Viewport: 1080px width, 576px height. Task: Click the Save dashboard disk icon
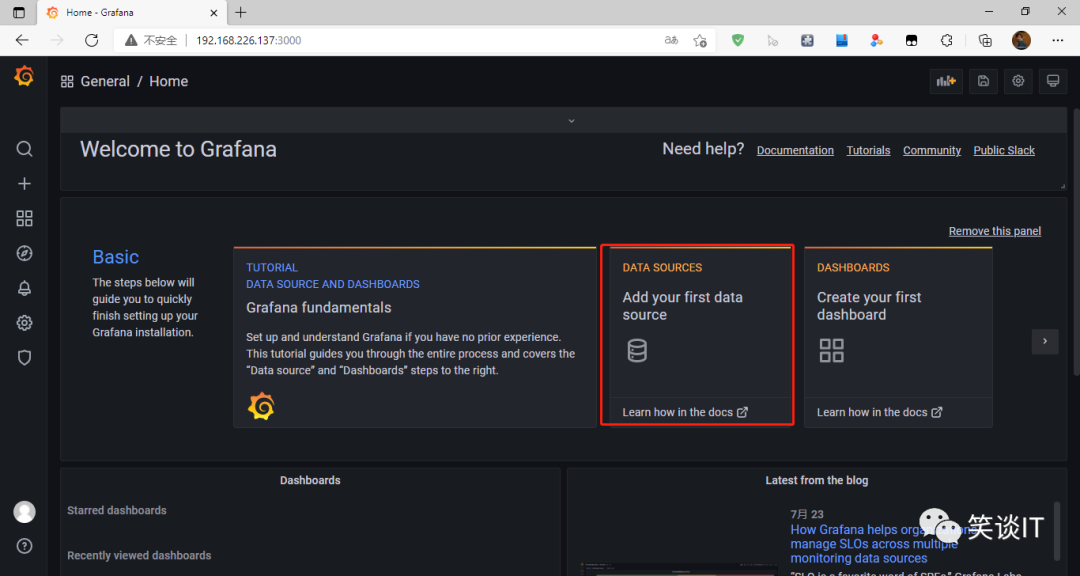(984, 81)
